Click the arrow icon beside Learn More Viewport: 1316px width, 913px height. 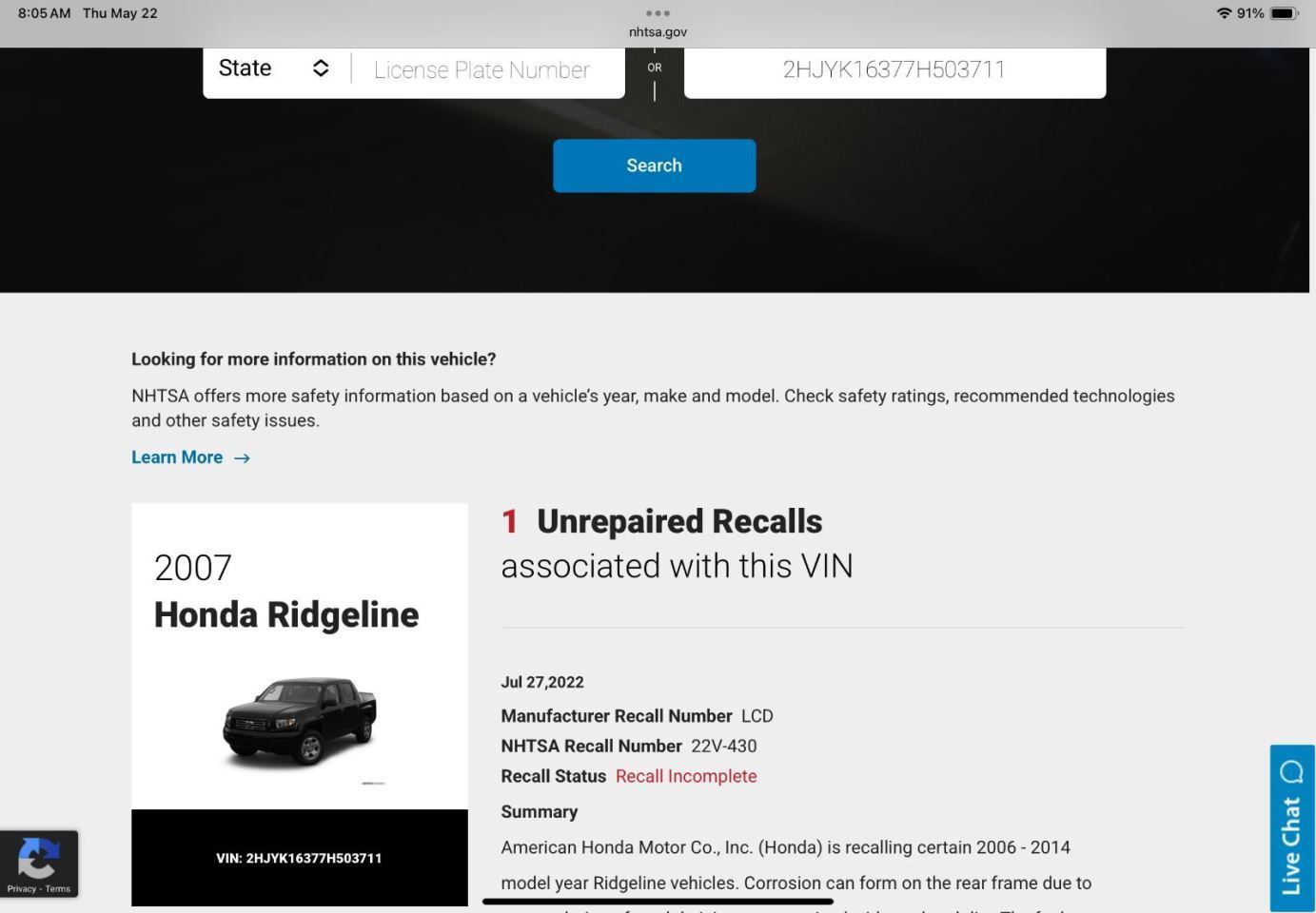[x=242, y=458]
